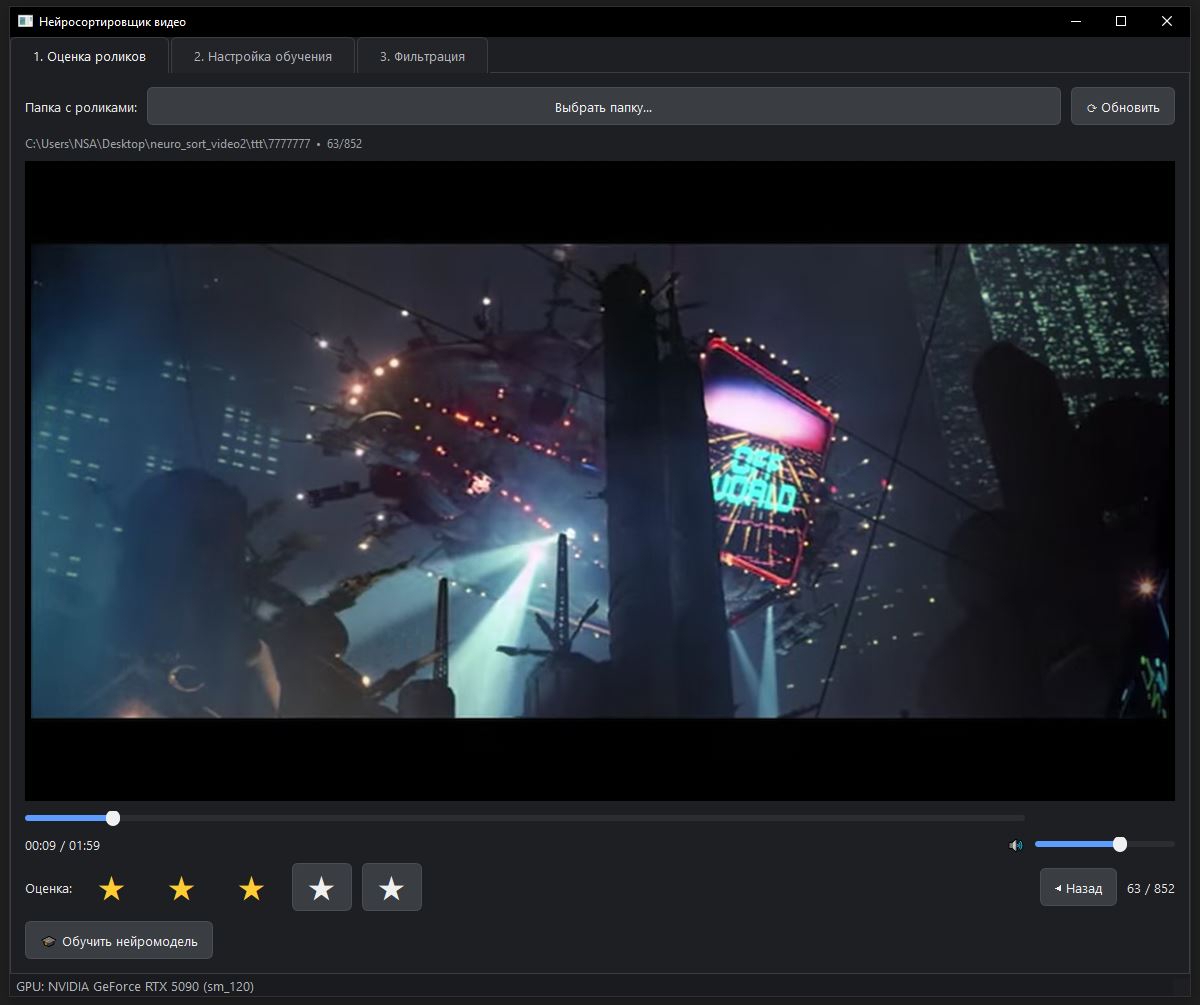This screenshot has height=1005, width=1200.
Task: Click the 'Оценка:' label
Action: 48,888
